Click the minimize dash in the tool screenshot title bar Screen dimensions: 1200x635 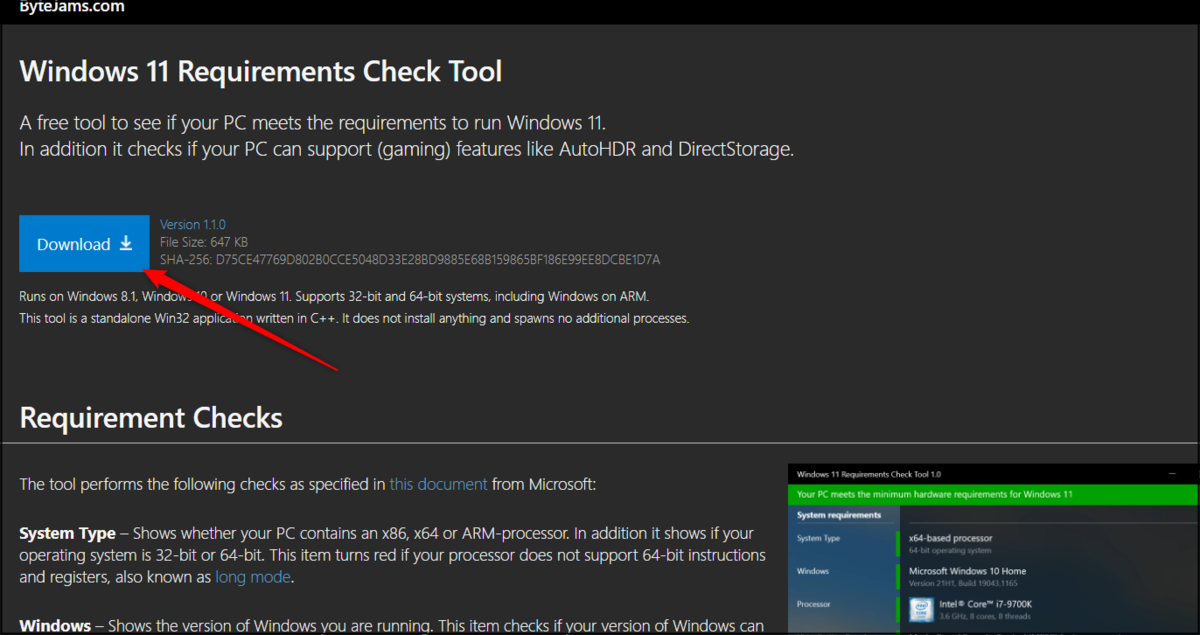(1172, 473)
